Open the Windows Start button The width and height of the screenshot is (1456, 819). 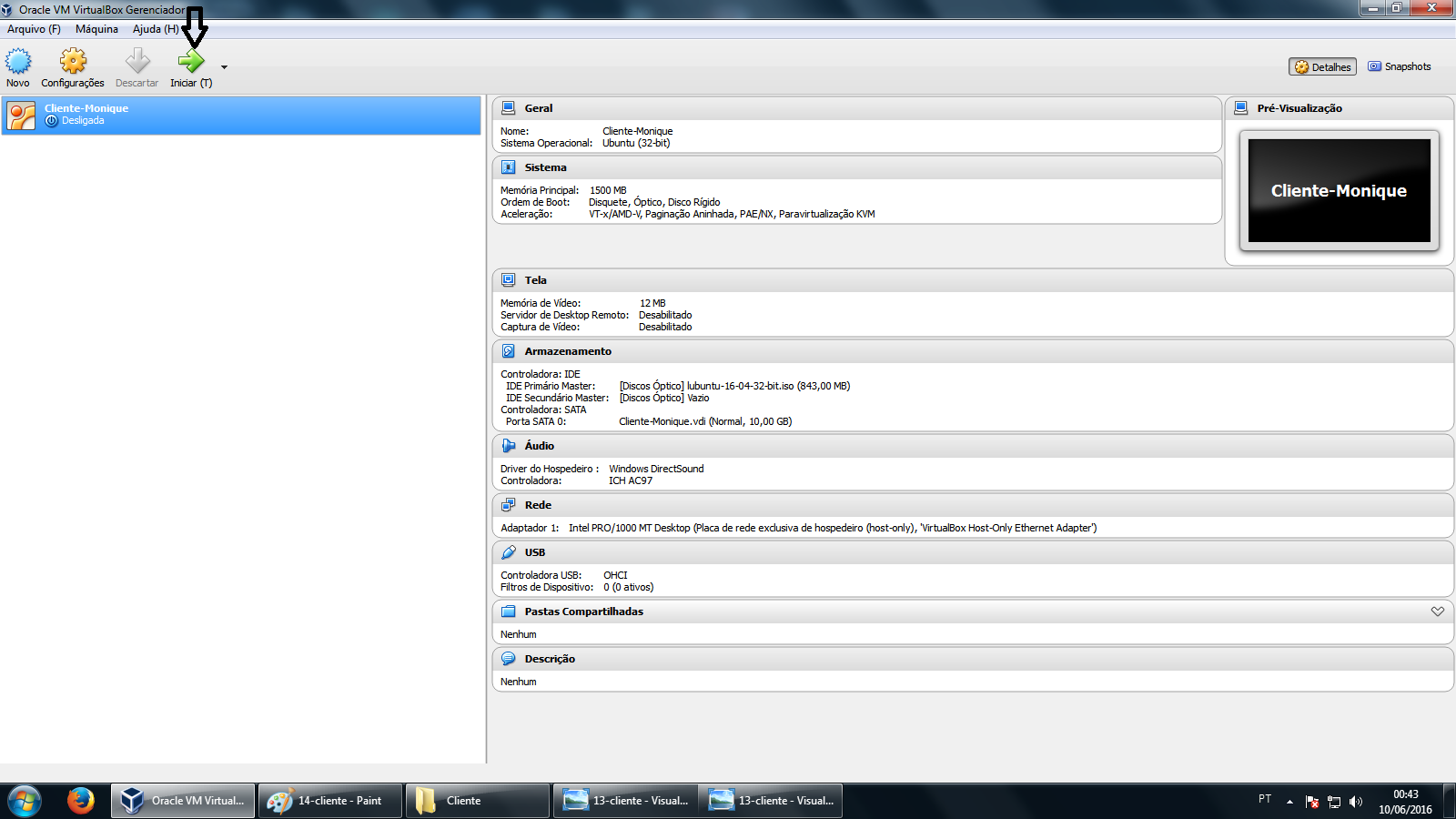(x=25, y=801)
